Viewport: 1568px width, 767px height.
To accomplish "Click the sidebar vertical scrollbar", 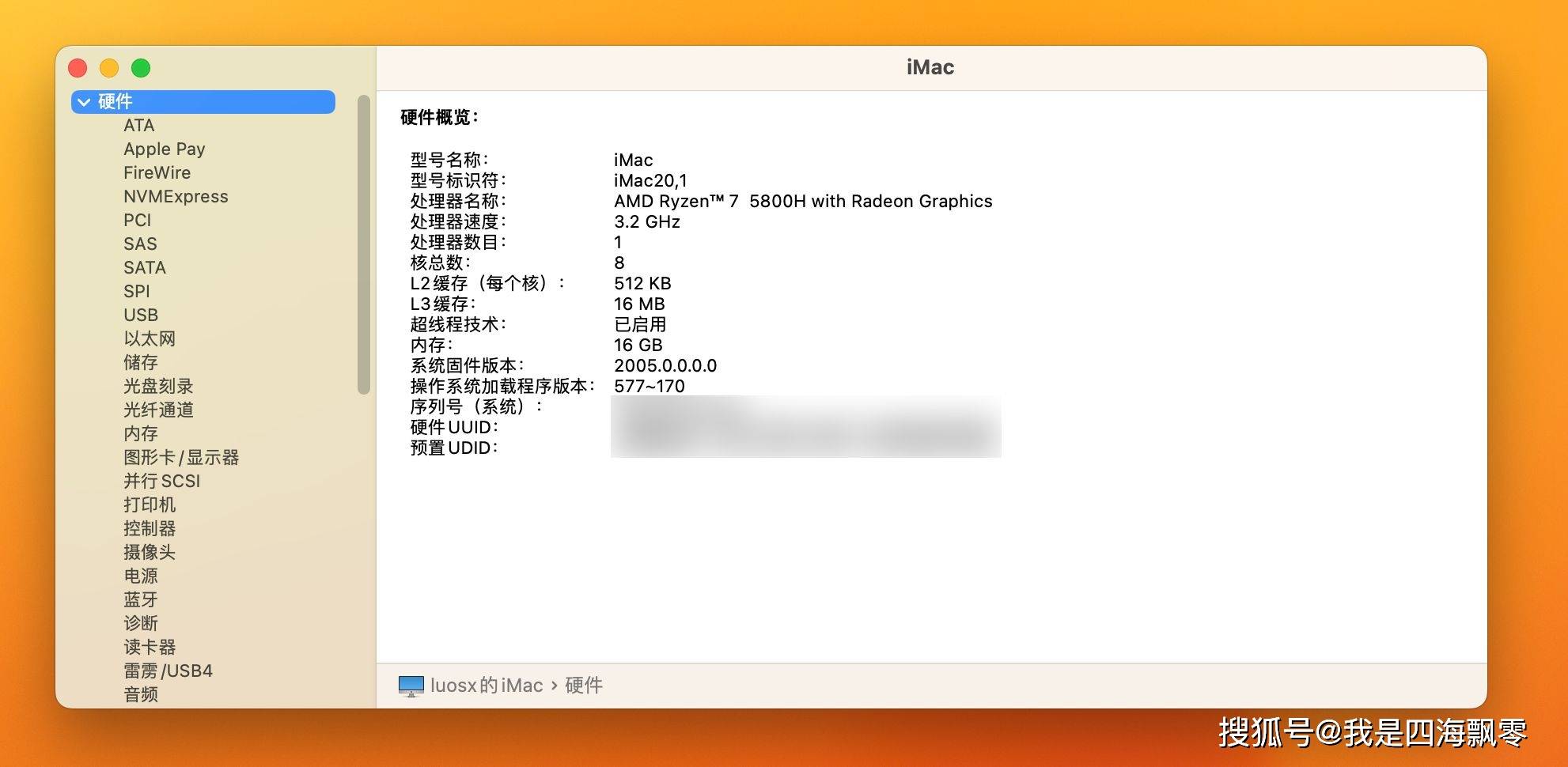I will (364, 244).
